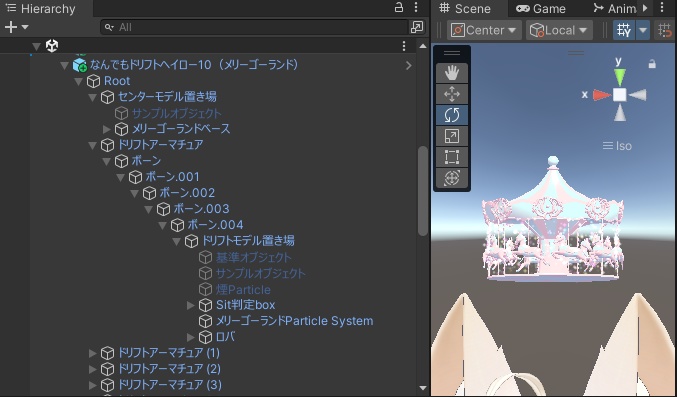677x397 pixels.
Task: Expand the ロバ object
Action: (x=190, y=337)
